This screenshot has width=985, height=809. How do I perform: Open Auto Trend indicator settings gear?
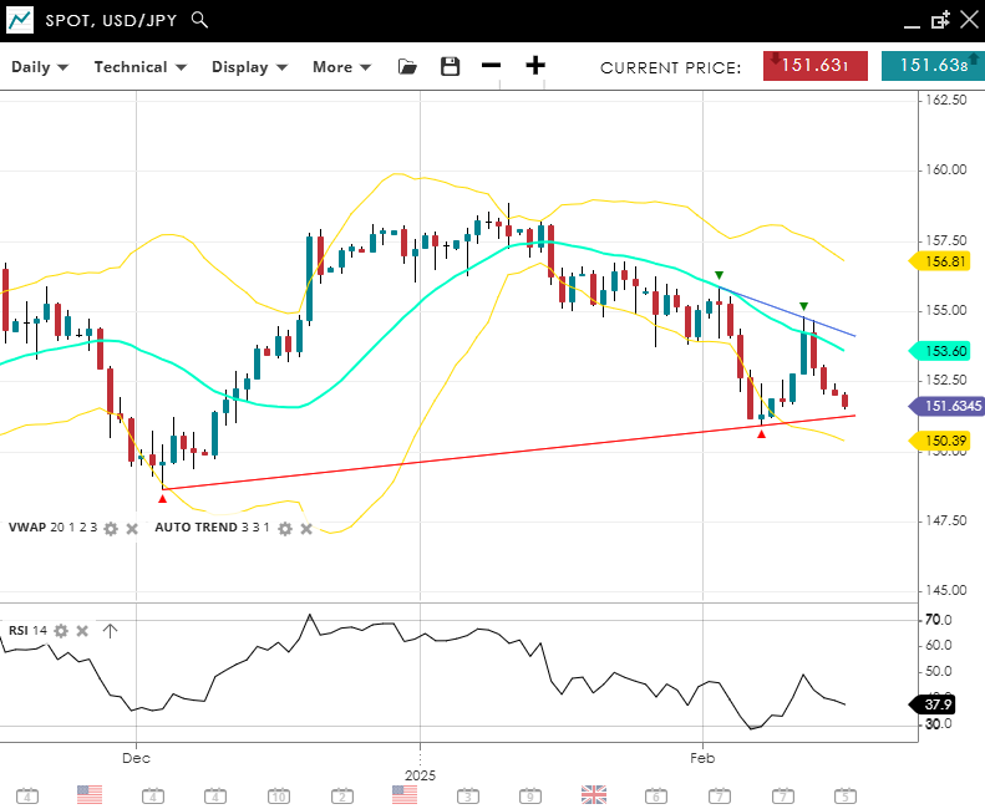pos(285,528)
